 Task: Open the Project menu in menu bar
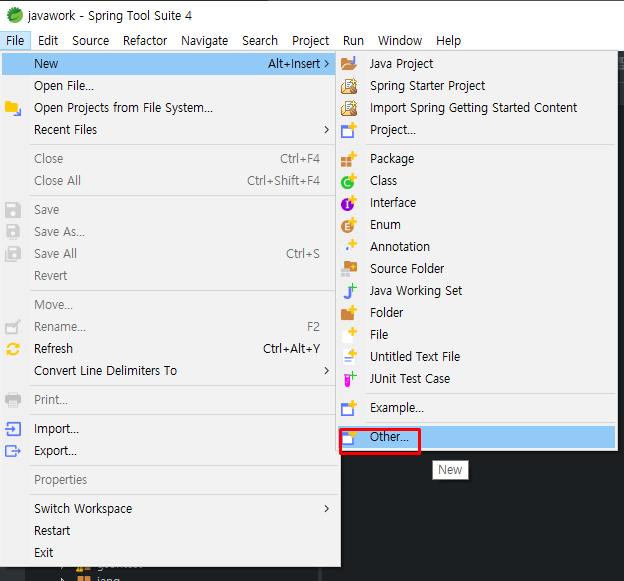pyautogui.click(x=310, y=41)
